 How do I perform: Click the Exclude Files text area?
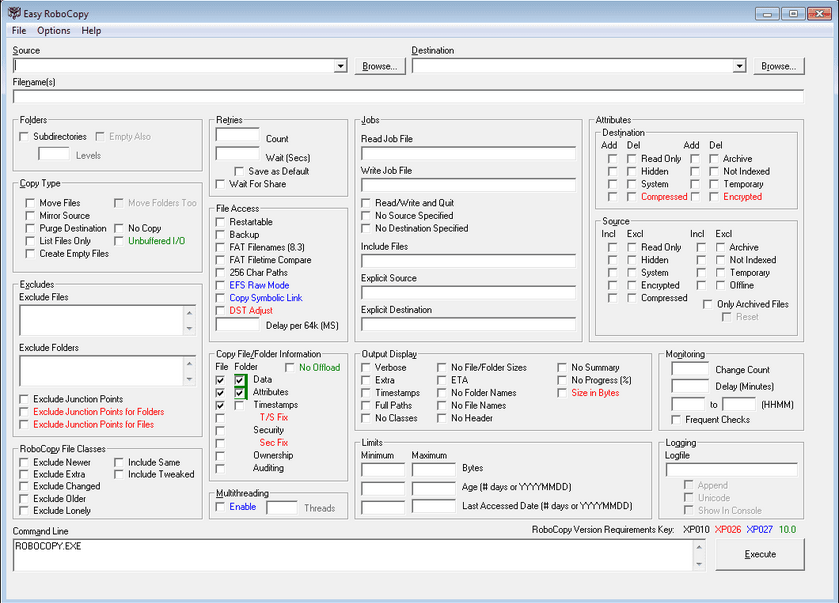tap(102, 320)
